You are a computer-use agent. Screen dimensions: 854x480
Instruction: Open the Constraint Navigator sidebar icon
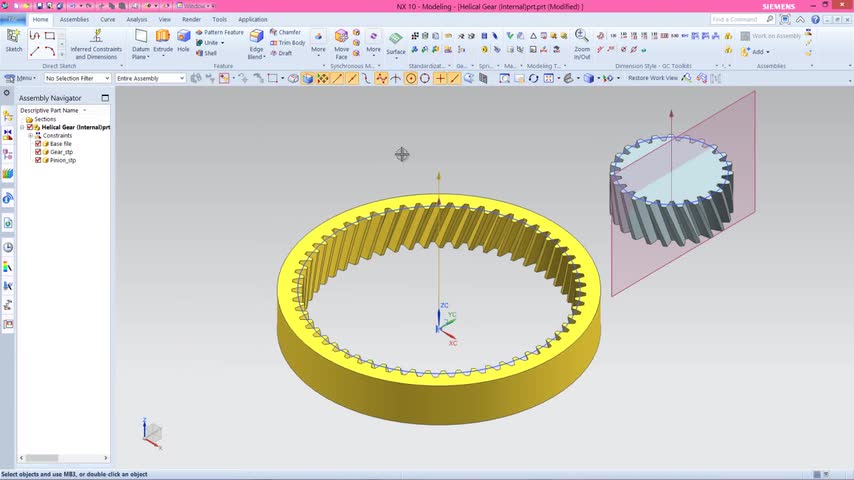[x=8, y=135]
